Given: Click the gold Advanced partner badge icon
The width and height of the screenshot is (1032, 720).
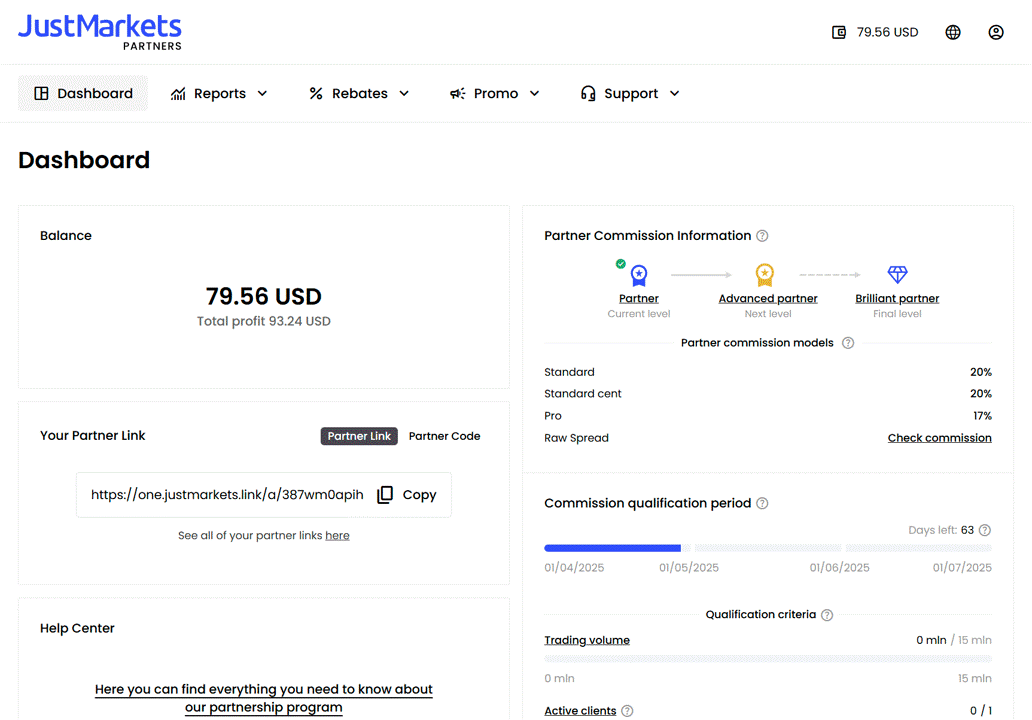Looking at the screenshot, I should [x=765, y=274].
